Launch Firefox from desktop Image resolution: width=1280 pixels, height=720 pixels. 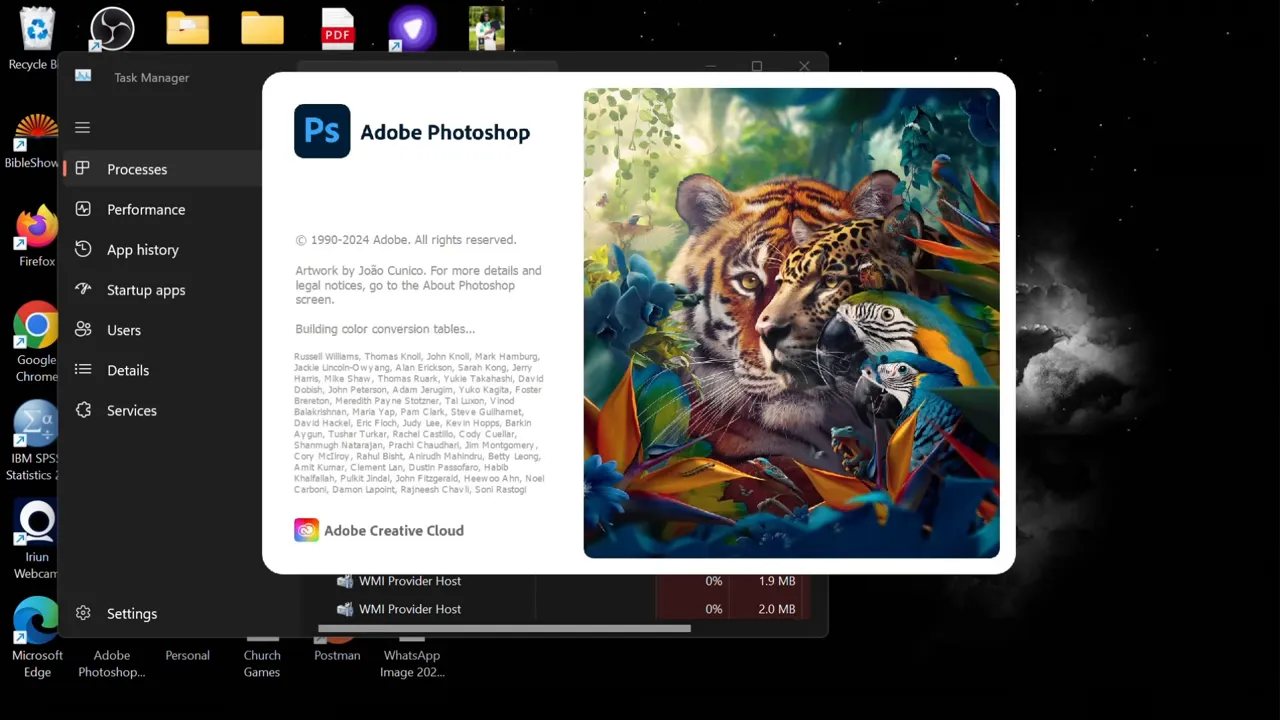[x=37, y=237]
